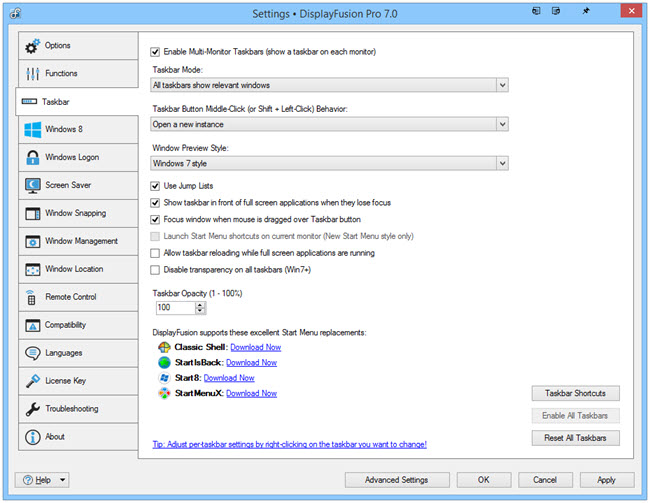Switch to the Options tab
The width and height of the screenshot is (650, 503).
[x=78, y=46]
